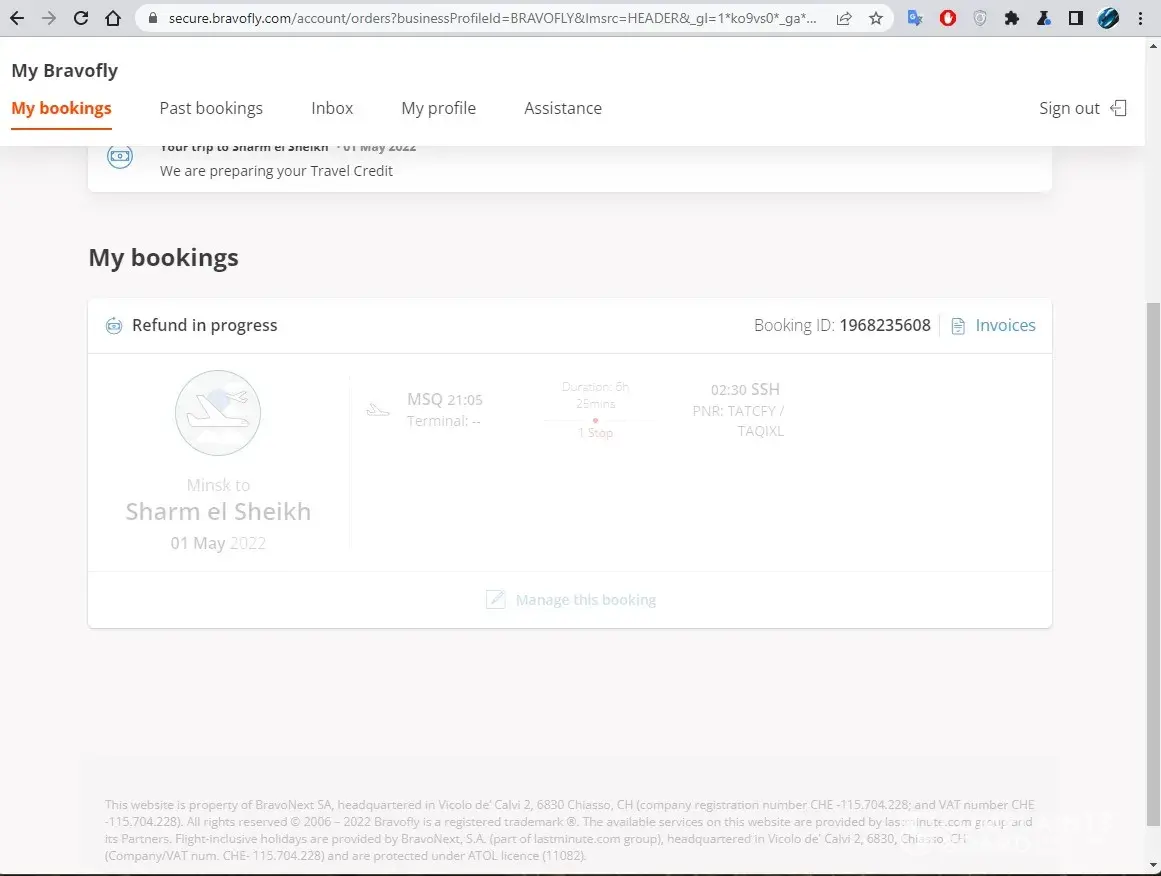
Task: Click the round airplane trip image
Action: 218,412
